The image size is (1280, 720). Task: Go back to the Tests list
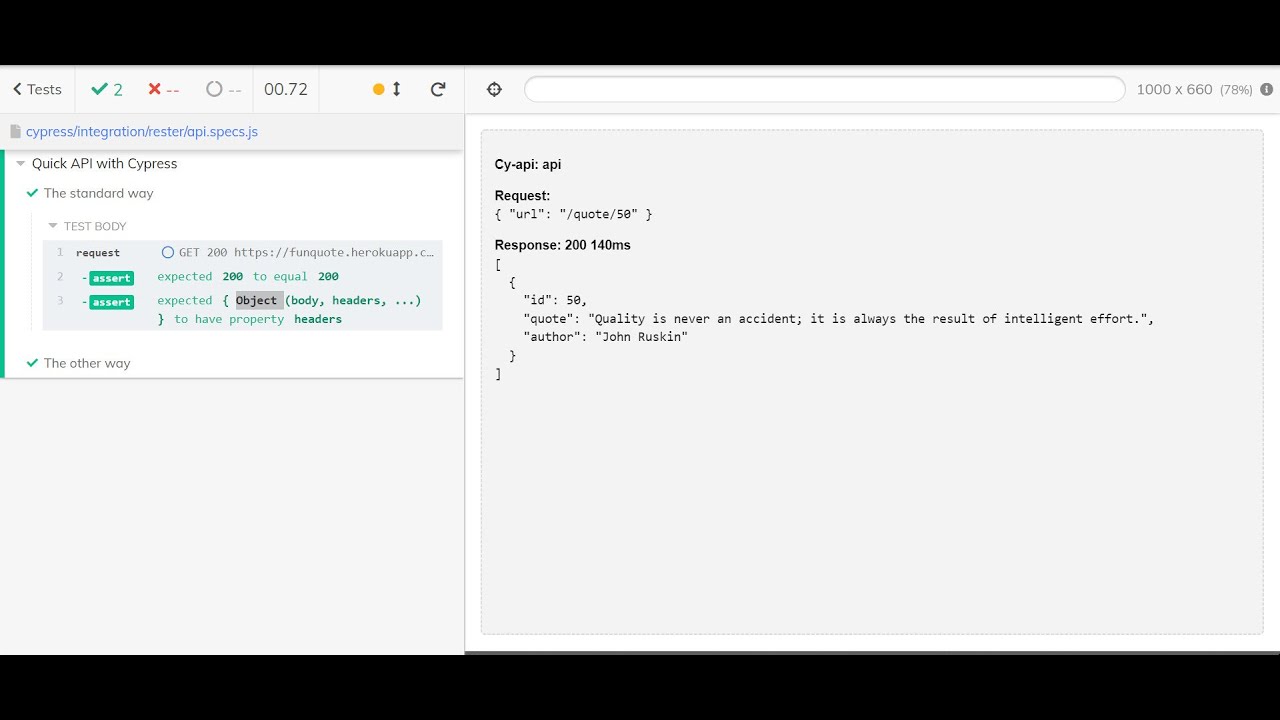tap(37, 89)
